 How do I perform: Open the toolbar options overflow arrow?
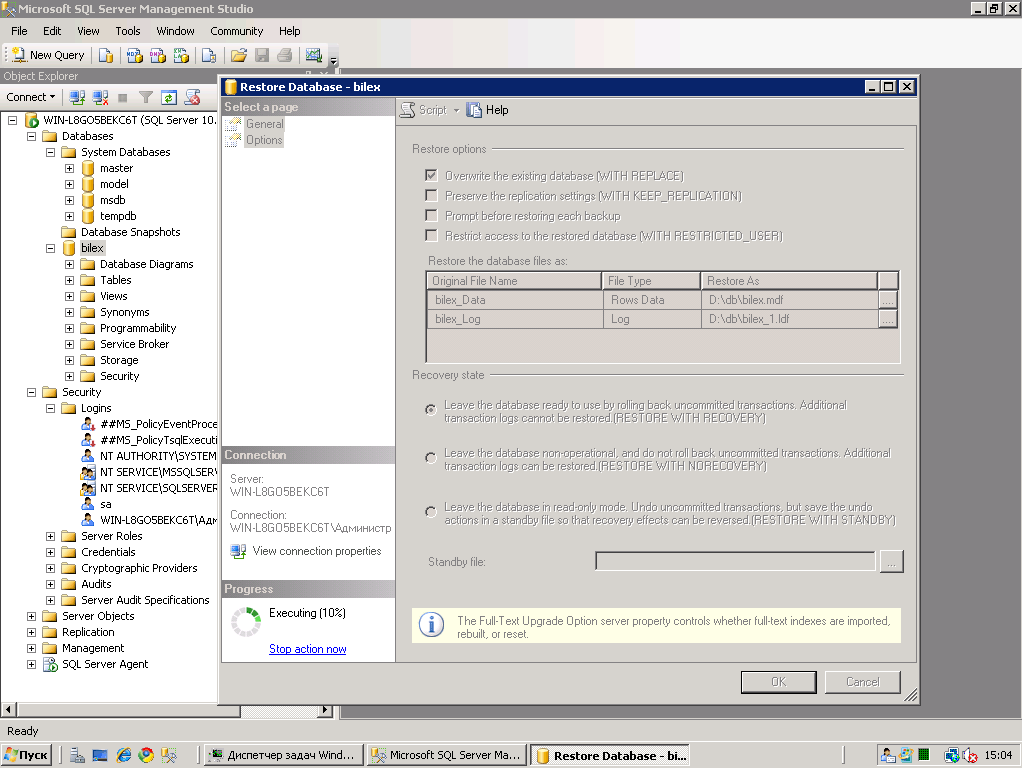point(333,61)
